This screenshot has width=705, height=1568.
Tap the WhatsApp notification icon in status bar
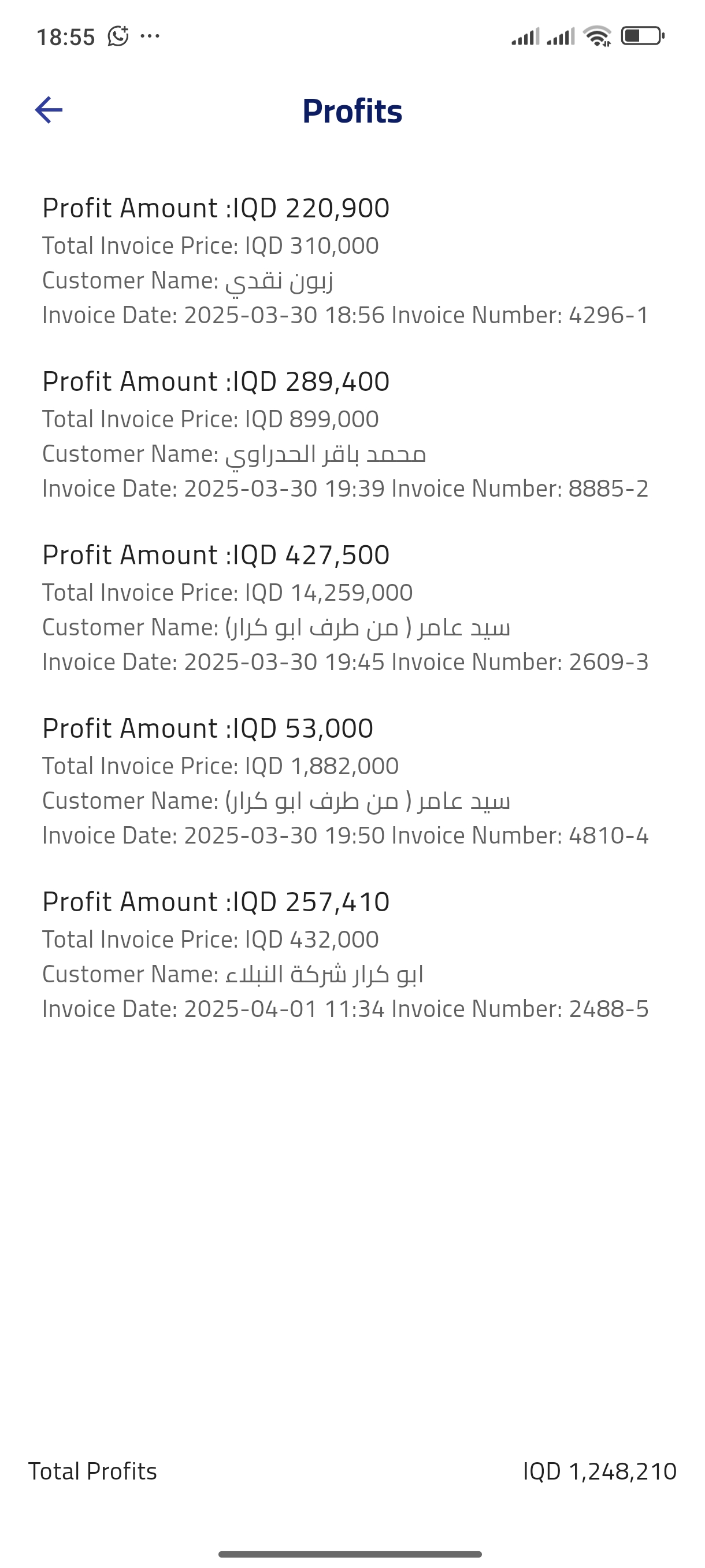coord(118,36)
